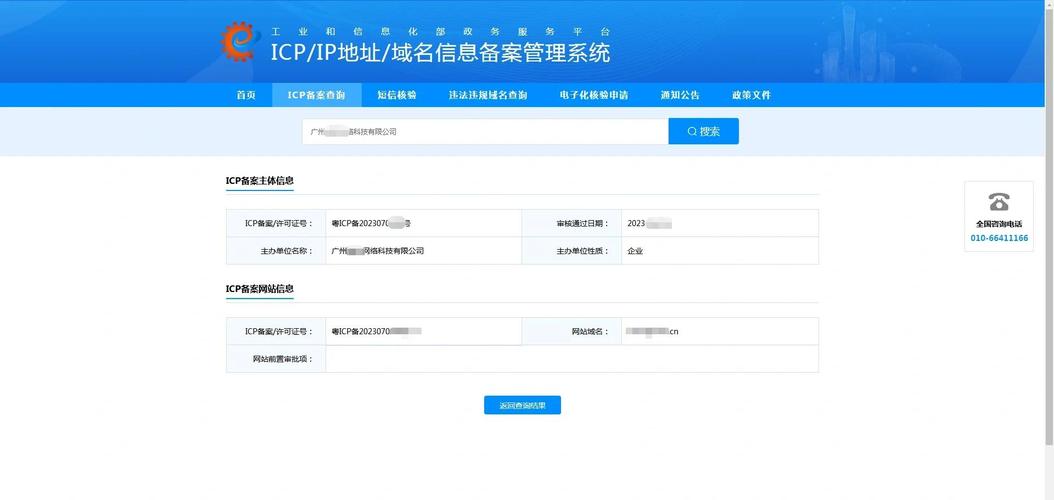
Task: Click the ICP备案主体信息 section heading
Action: point(260,181)
